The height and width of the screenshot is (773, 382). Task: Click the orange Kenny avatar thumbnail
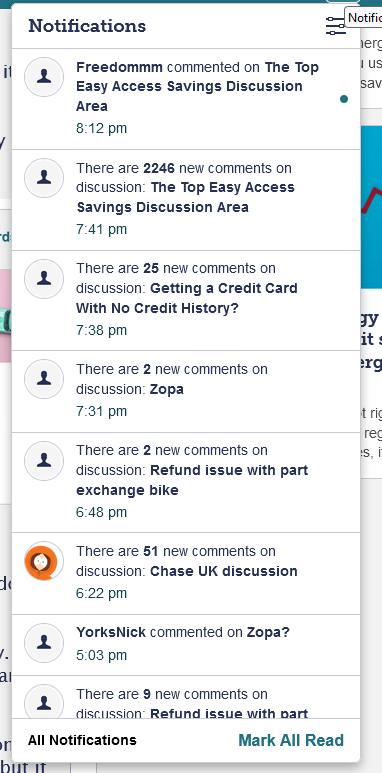tap(44, 561)
